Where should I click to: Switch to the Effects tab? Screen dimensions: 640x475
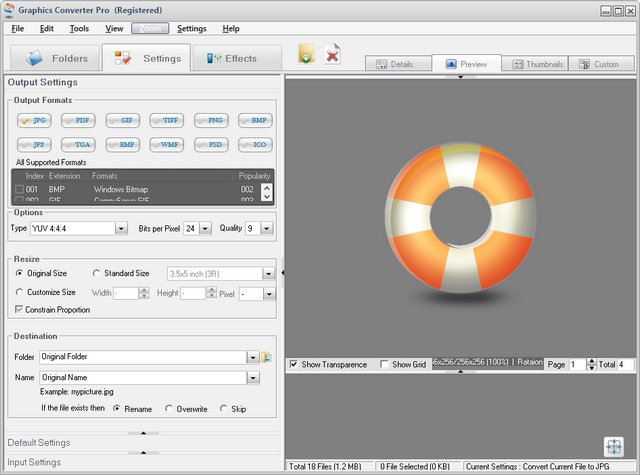pyautogui.click(x=232, y=58)
